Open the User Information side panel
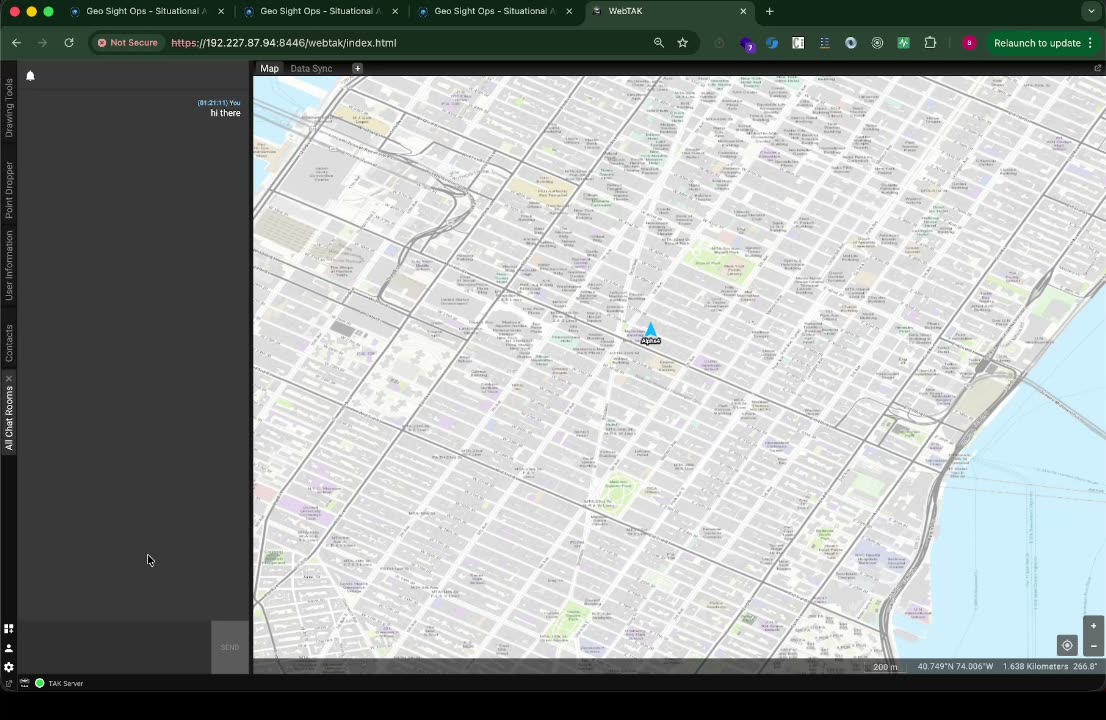 pyautogui.click(x=8, y=265)
